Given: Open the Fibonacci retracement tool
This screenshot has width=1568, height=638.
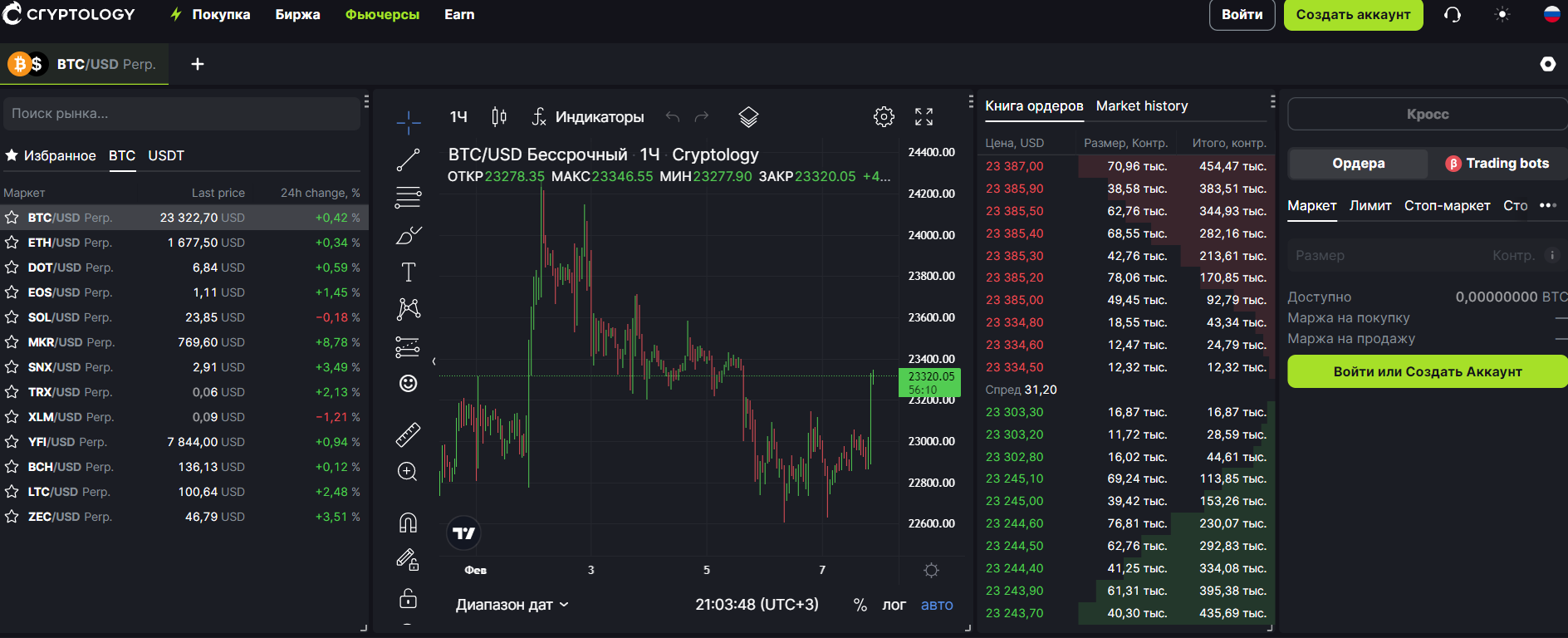Looking at the screenshot, I should point(408,198).
